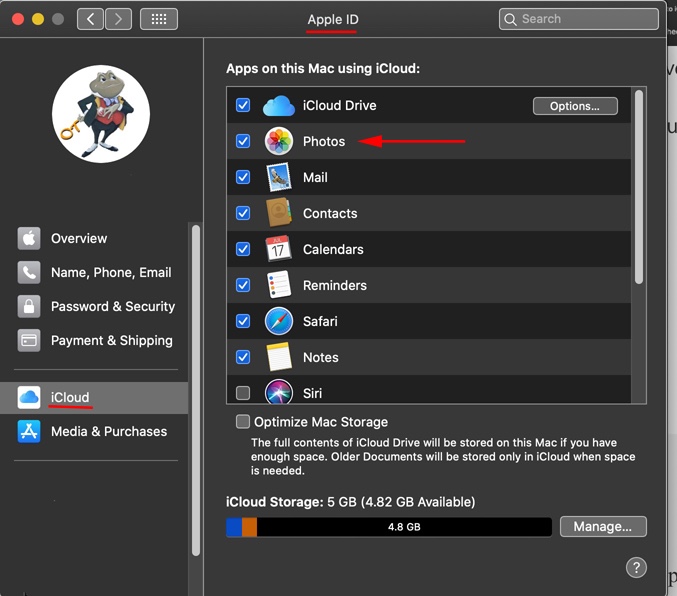Click the blue segment of storage bar
Viewport: 677px width, 596px height.
tap(234, 527)
